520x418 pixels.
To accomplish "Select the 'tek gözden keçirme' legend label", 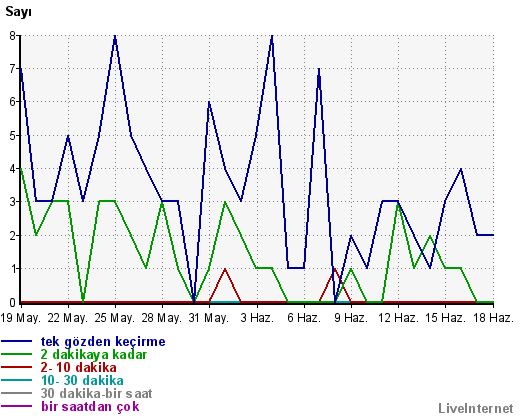I will [x=103, y=342].
